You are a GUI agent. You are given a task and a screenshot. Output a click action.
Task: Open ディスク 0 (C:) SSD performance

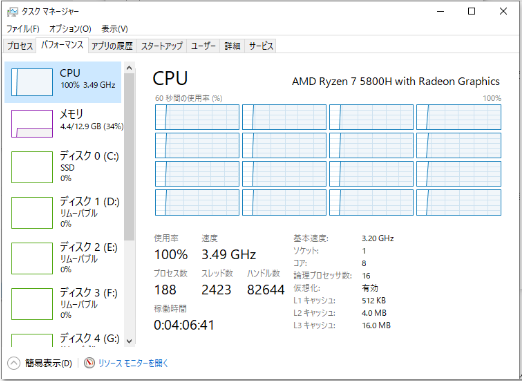(63, 167)
